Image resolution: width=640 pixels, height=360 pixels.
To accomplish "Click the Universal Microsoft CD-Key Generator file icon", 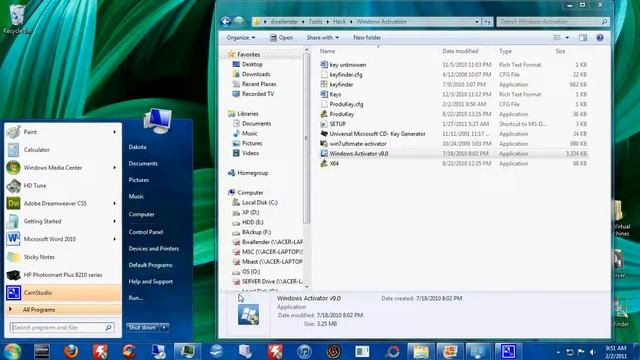I will click(x=324, y=134).
